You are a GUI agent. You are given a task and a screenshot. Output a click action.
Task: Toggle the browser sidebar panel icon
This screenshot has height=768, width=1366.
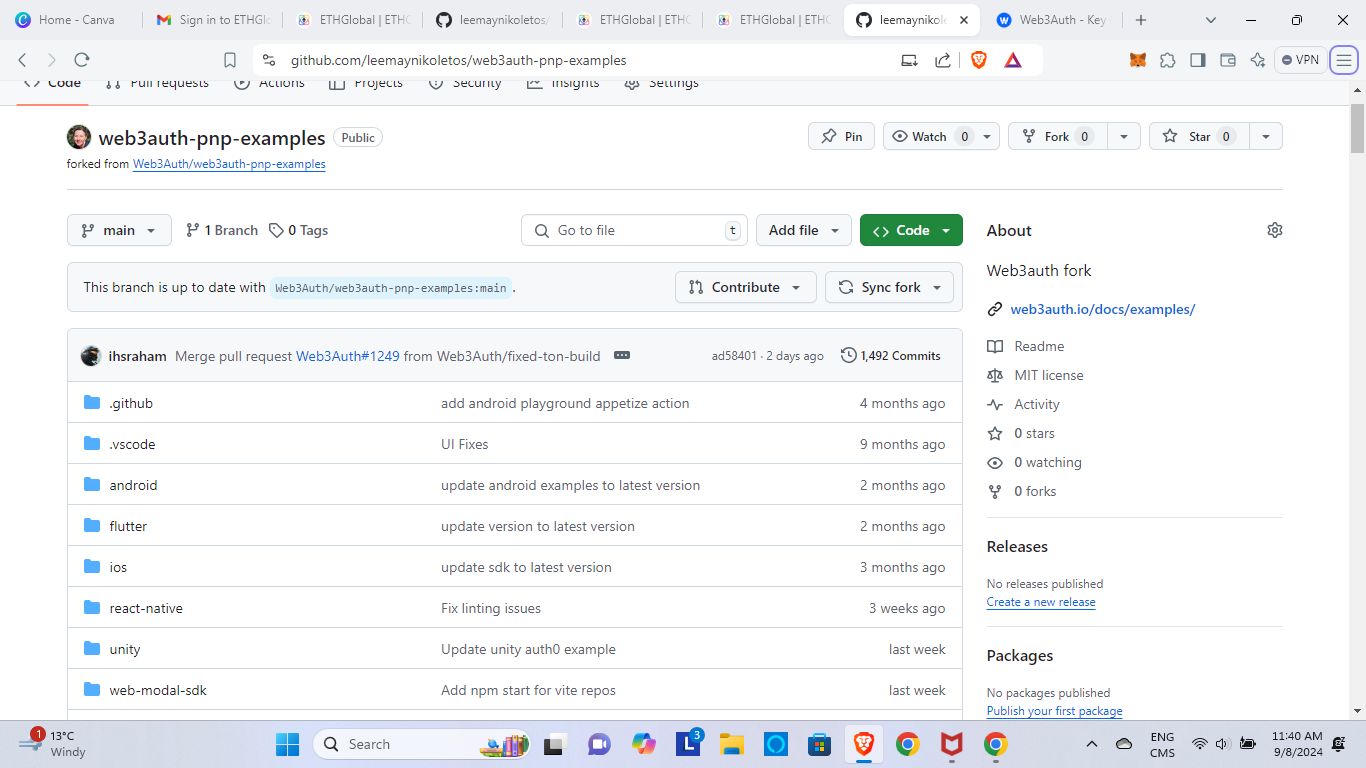1198,60
